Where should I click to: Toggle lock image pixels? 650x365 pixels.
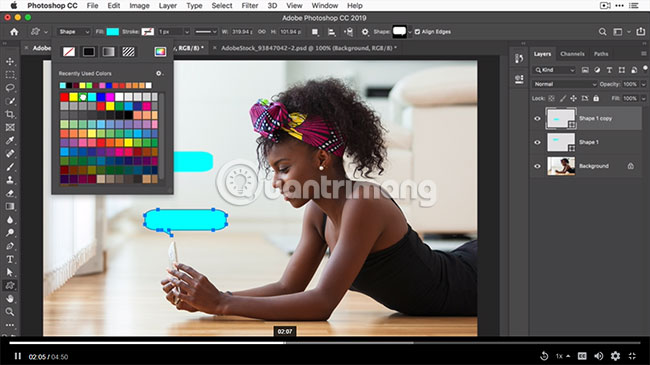point(563,98)
